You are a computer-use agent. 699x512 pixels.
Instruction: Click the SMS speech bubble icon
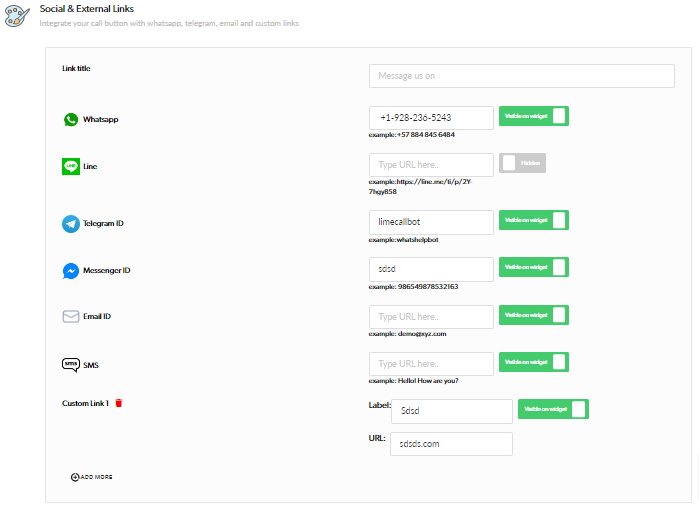coord(71,365)
